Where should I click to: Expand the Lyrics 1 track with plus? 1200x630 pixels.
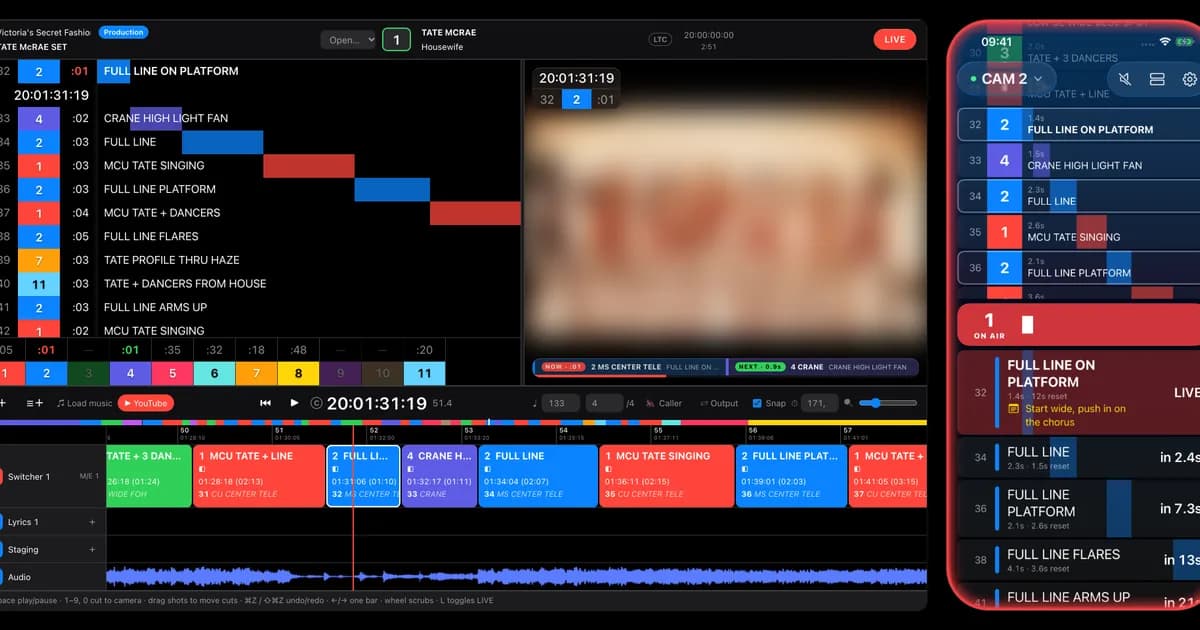[92, 522]
